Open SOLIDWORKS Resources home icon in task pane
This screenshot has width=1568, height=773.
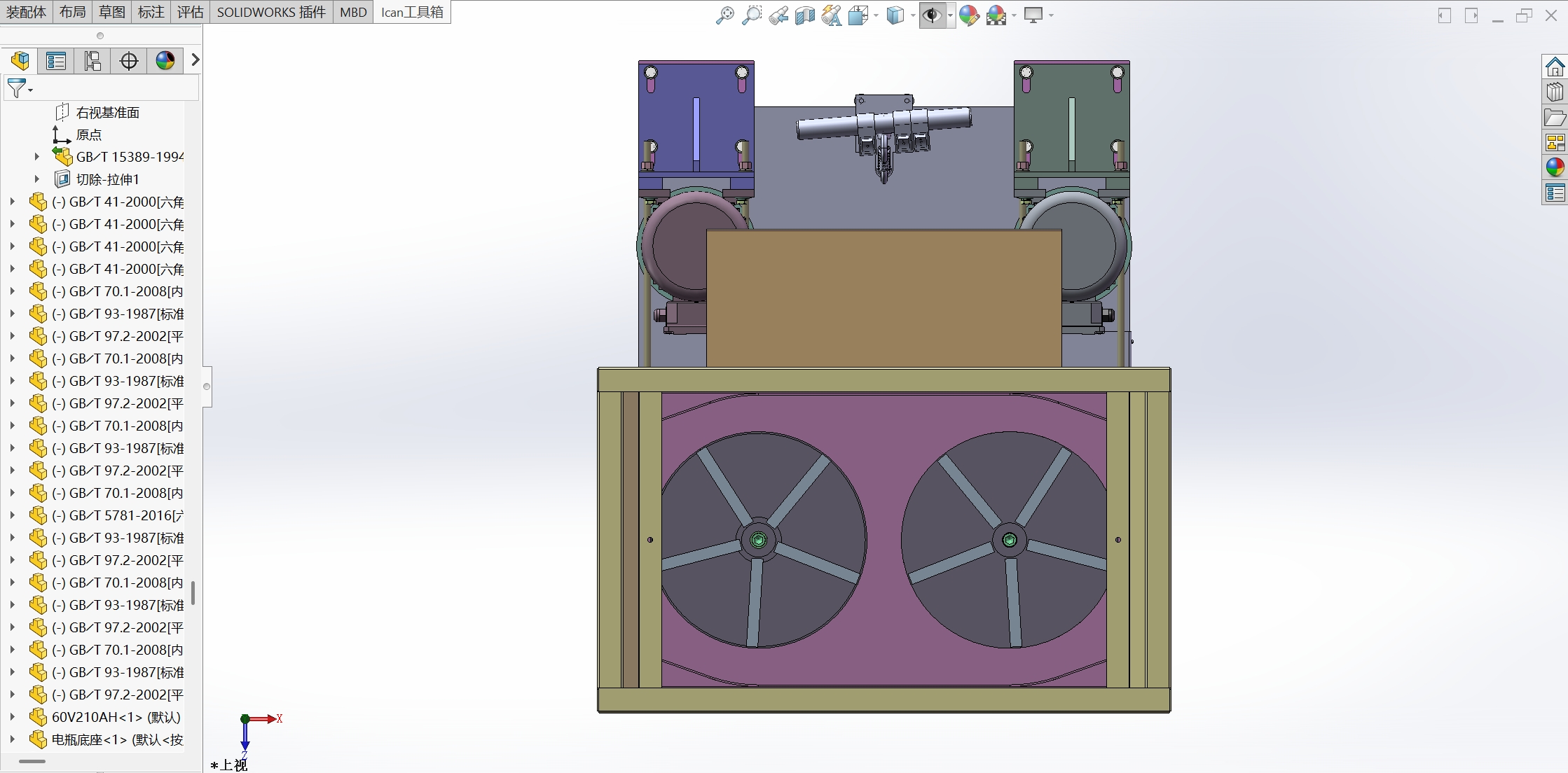click(1555, 67)
